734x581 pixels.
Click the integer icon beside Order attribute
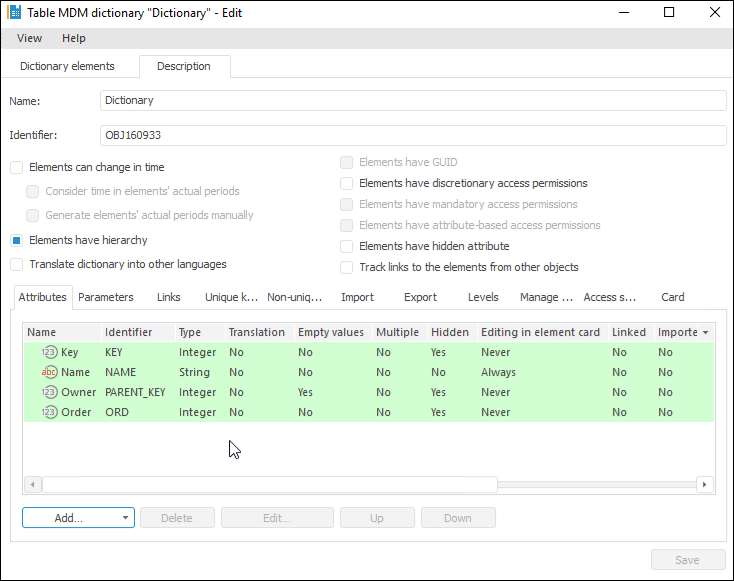pyautogui.click(x=49, y=412)
